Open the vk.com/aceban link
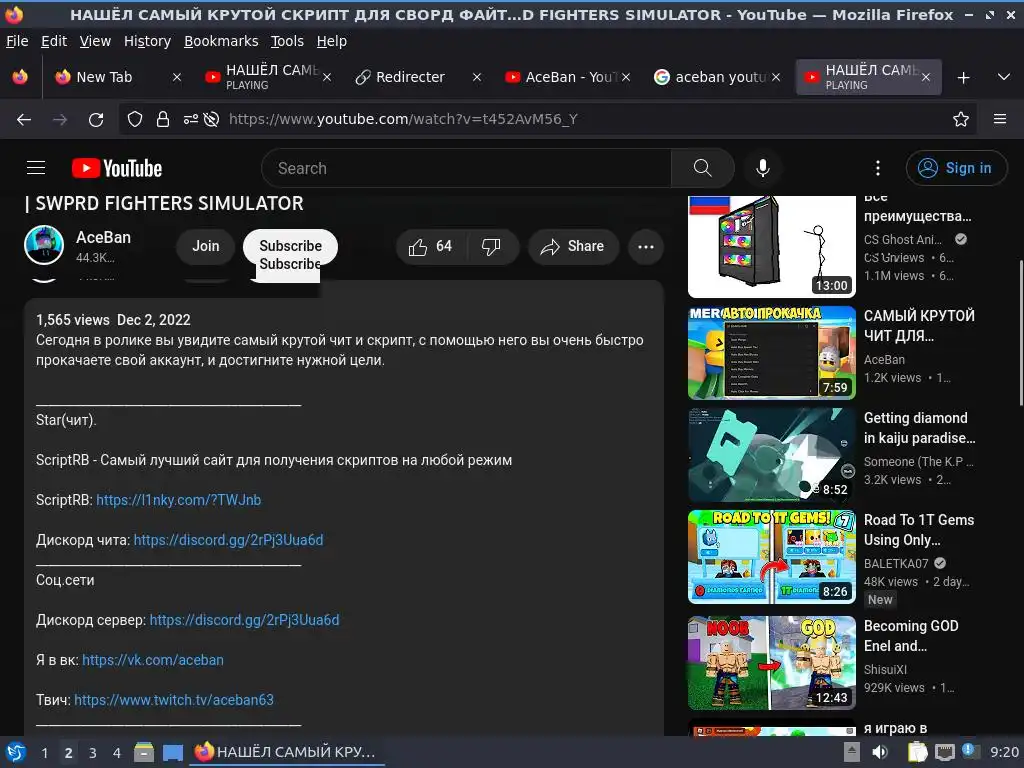This screenshot has height=768, width=1024. (153, 660)
